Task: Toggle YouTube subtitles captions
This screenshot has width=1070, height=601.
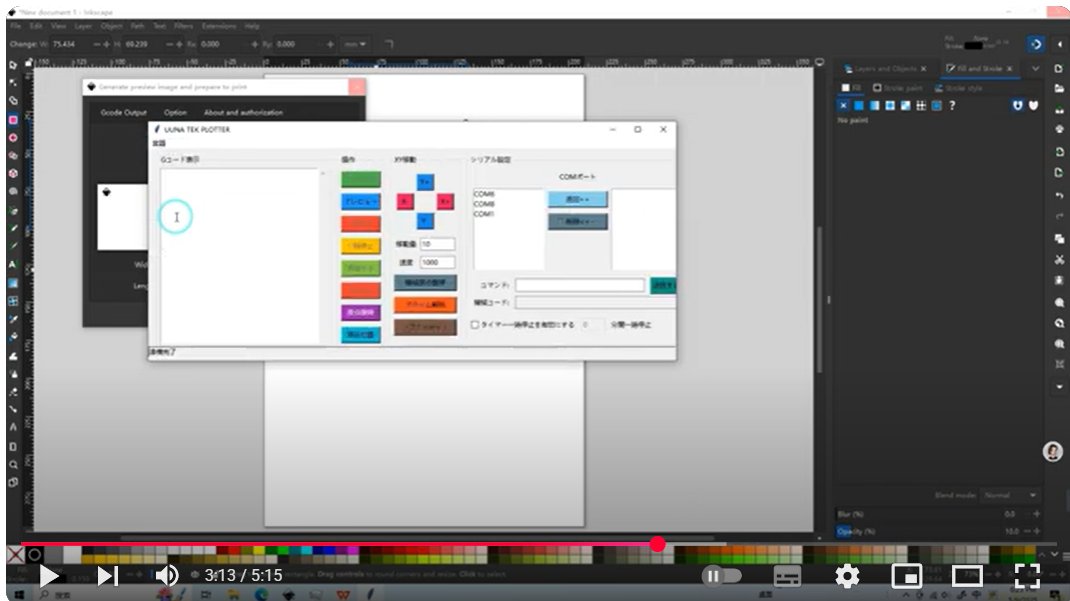Action: 787,576
